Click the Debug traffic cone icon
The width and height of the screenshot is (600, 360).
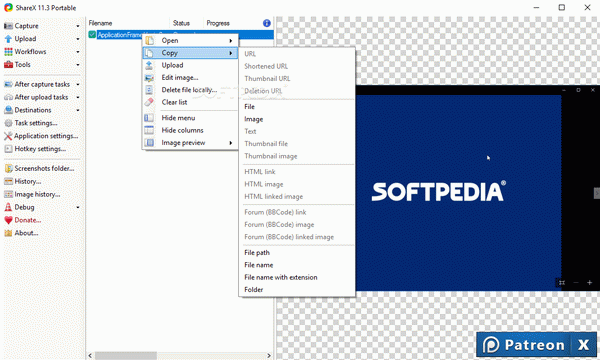coord(8,207)
